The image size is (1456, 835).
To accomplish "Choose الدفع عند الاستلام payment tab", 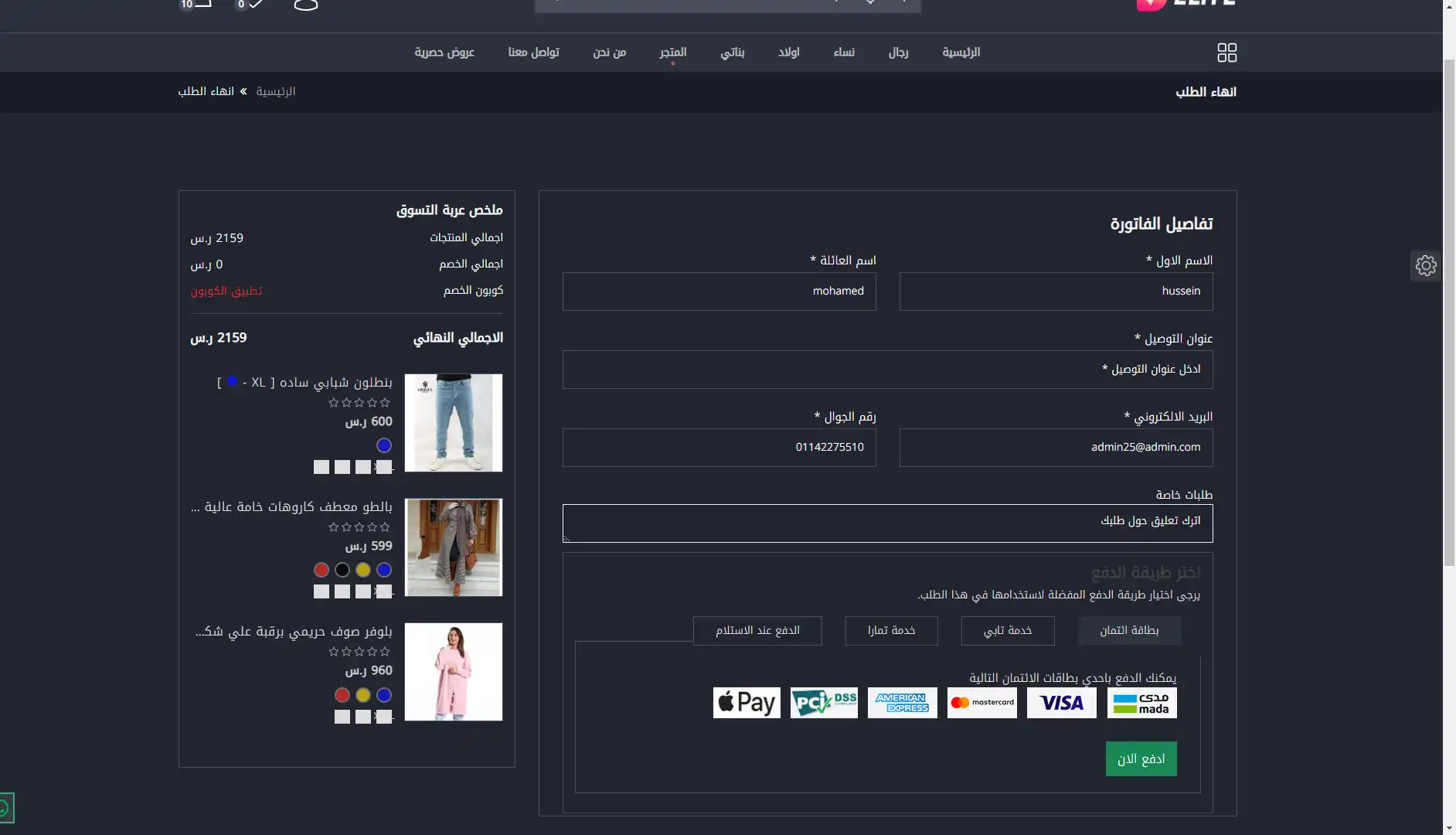I will 757,631.
